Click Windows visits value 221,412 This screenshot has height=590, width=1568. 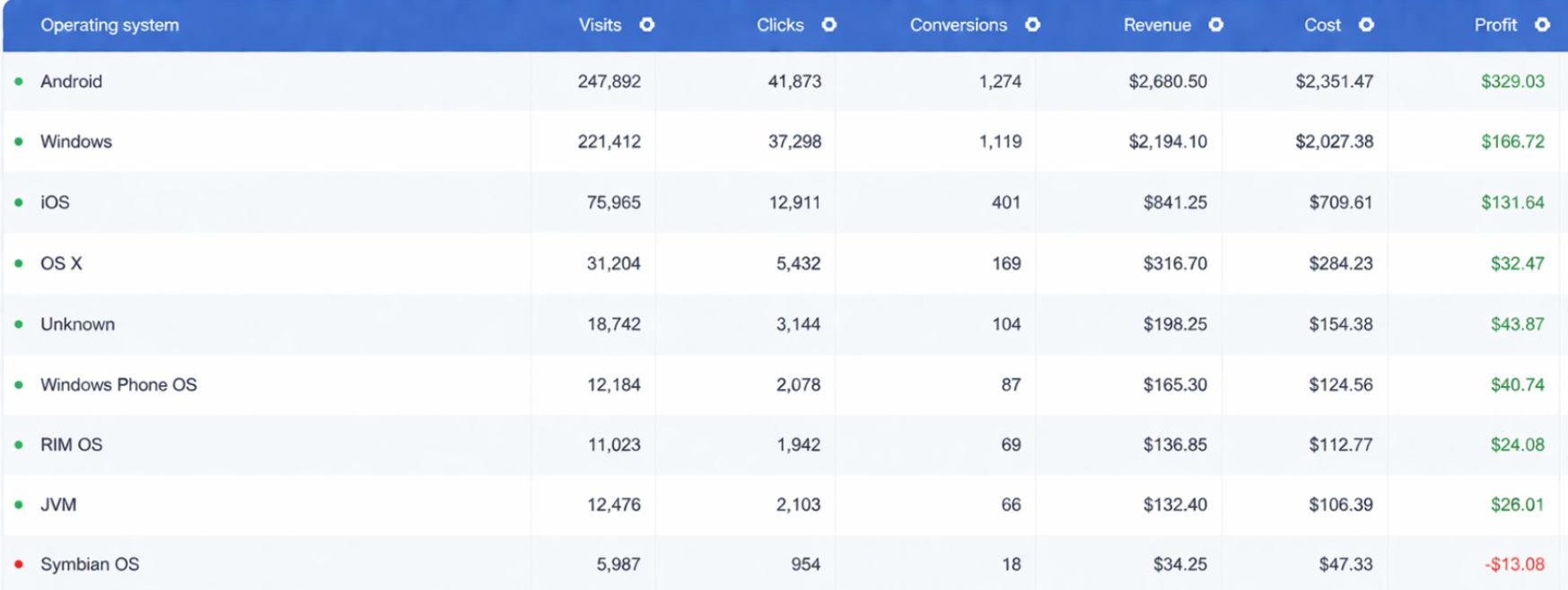[x=609, y=142]
